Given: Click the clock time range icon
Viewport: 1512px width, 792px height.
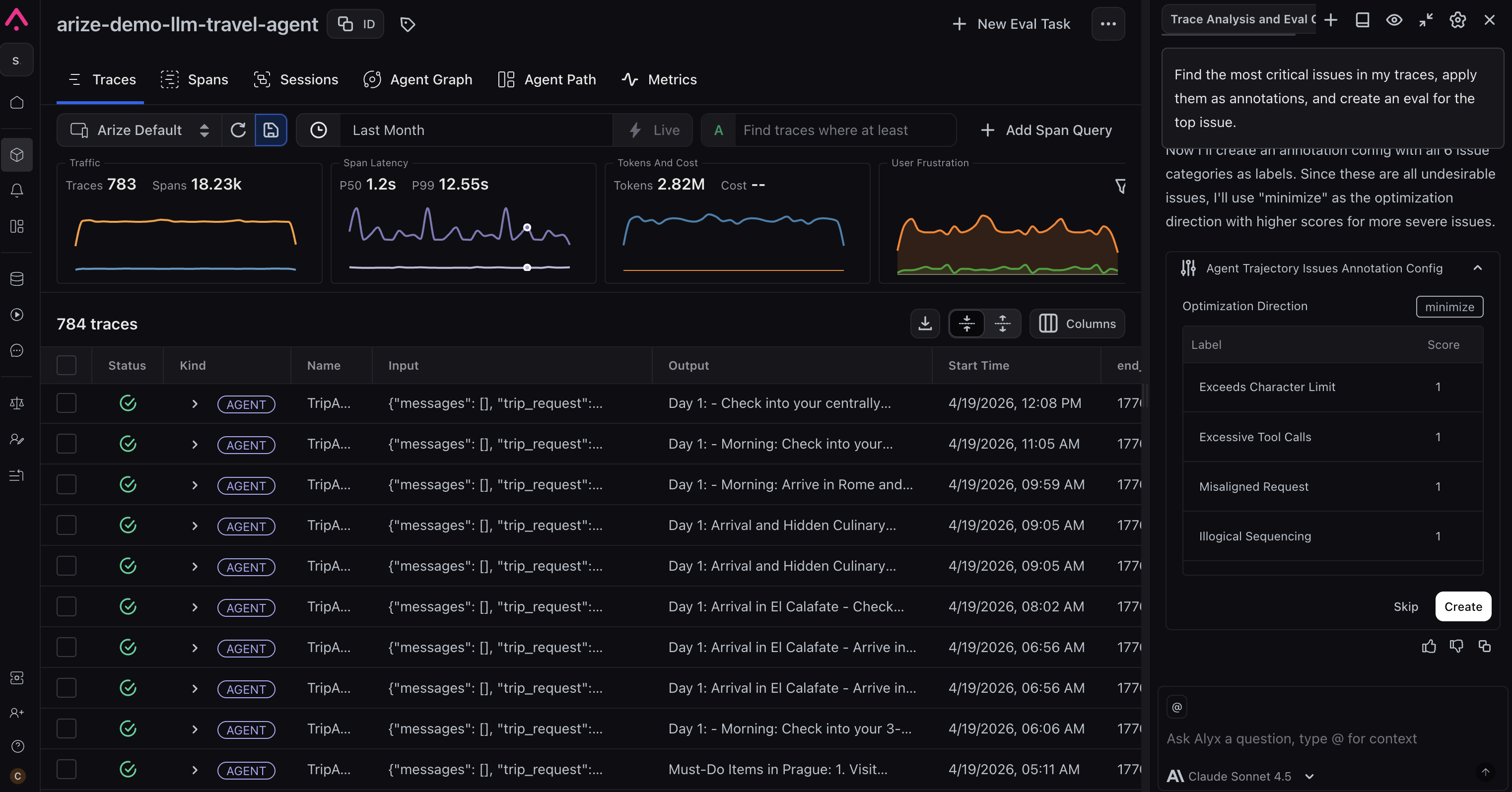Looking at the screenshot, I should [x=318, y=130].
